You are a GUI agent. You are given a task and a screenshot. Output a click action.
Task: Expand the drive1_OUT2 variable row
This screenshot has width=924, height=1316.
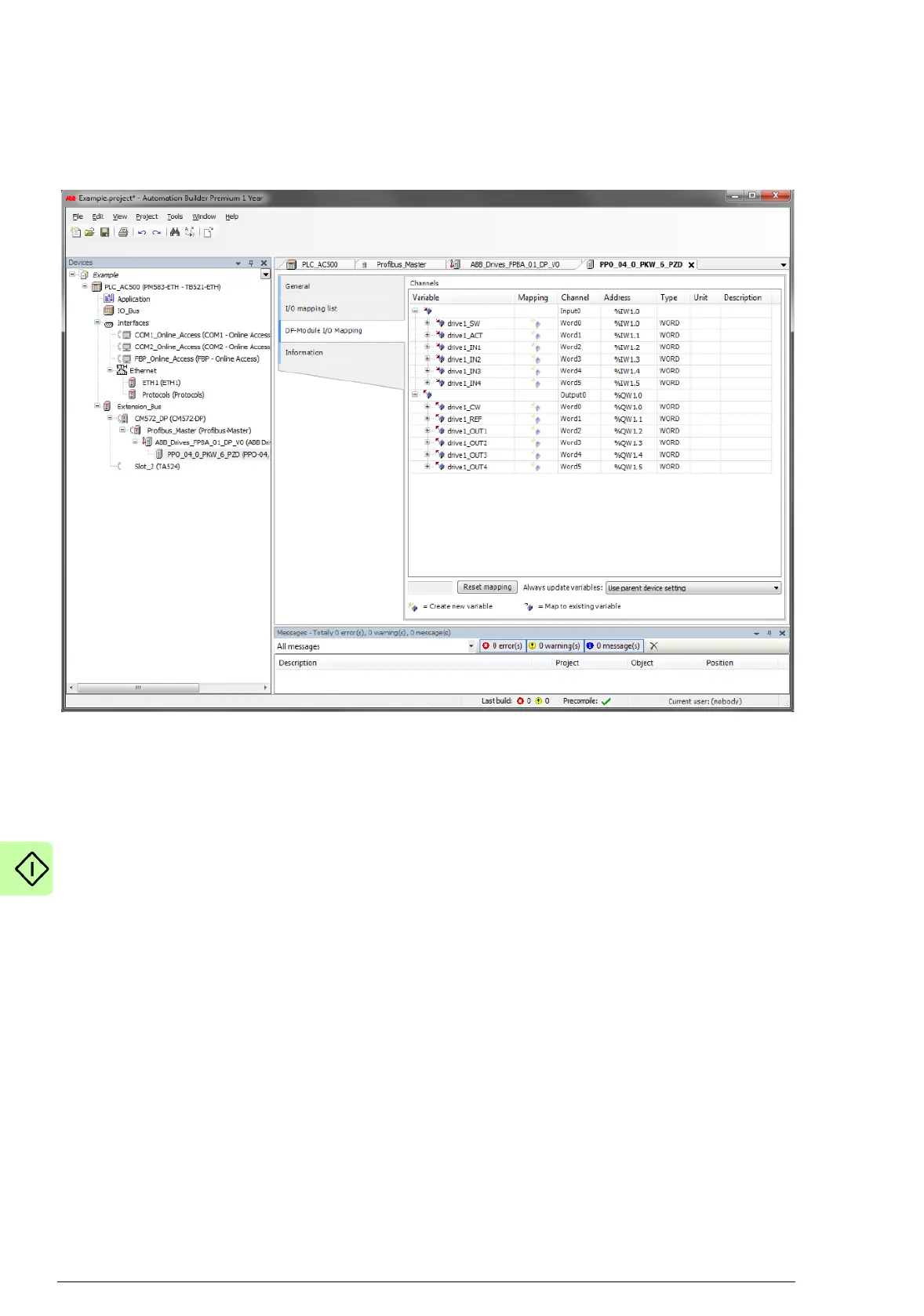point(427,443)
